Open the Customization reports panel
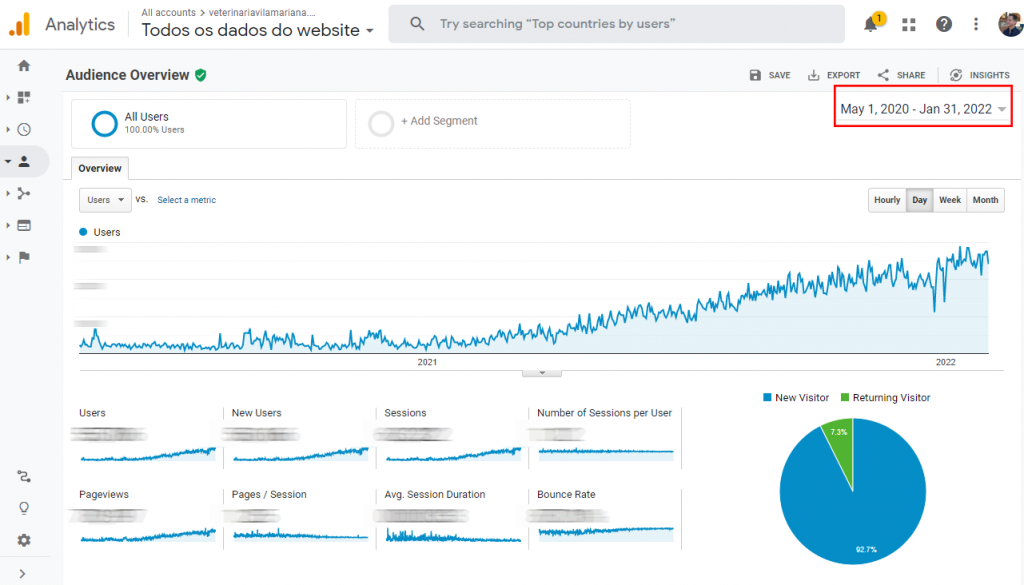 pos(25,98)
